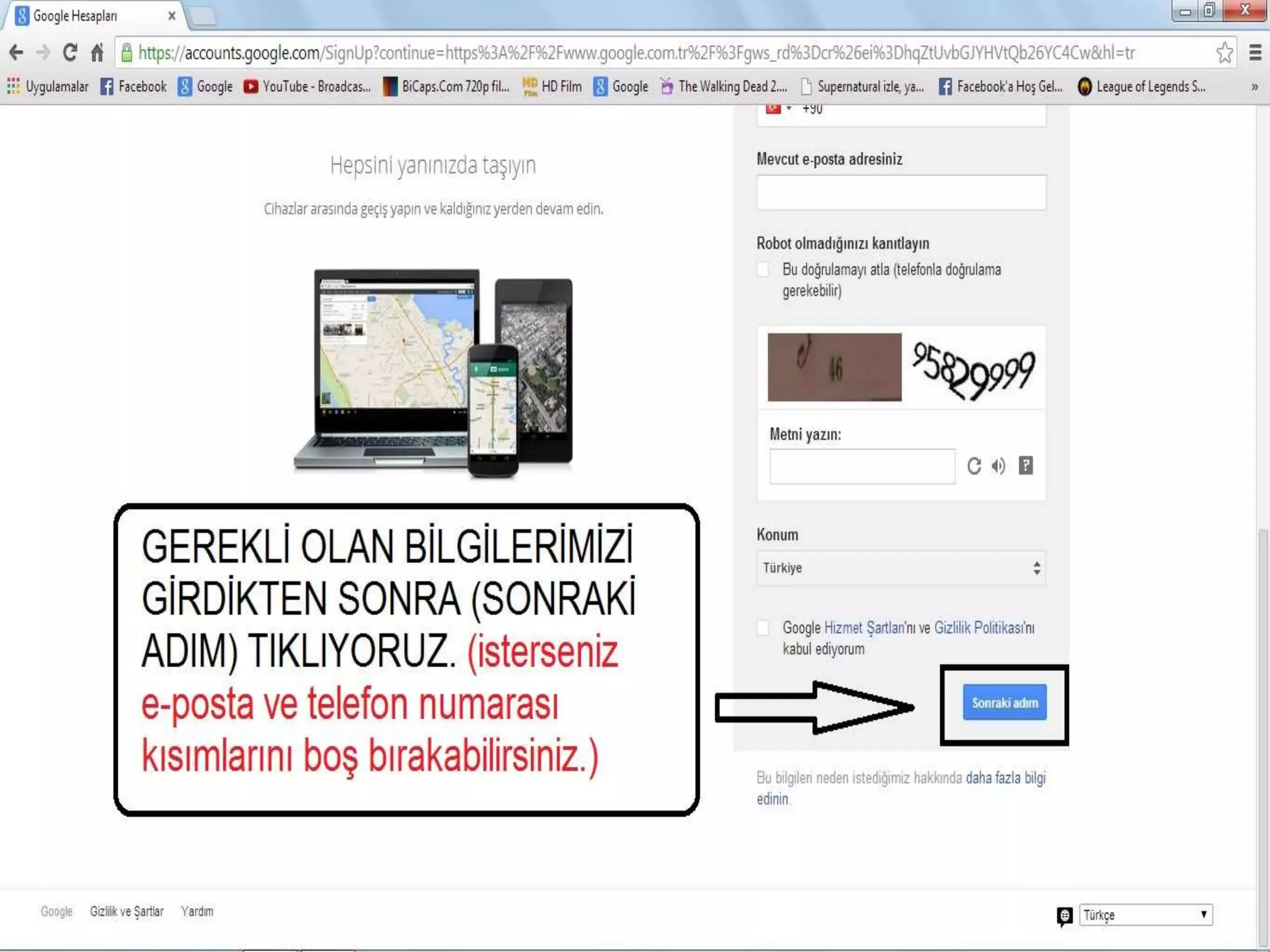1270x952 pixels.
Task: Open the Uygulamalar apps shortcut
Action: (x=48, y=86)
